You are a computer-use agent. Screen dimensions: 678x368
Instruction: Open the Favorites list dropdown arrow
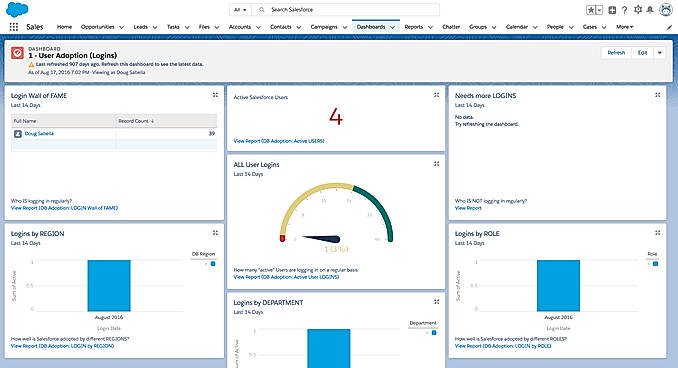[599, 10]
